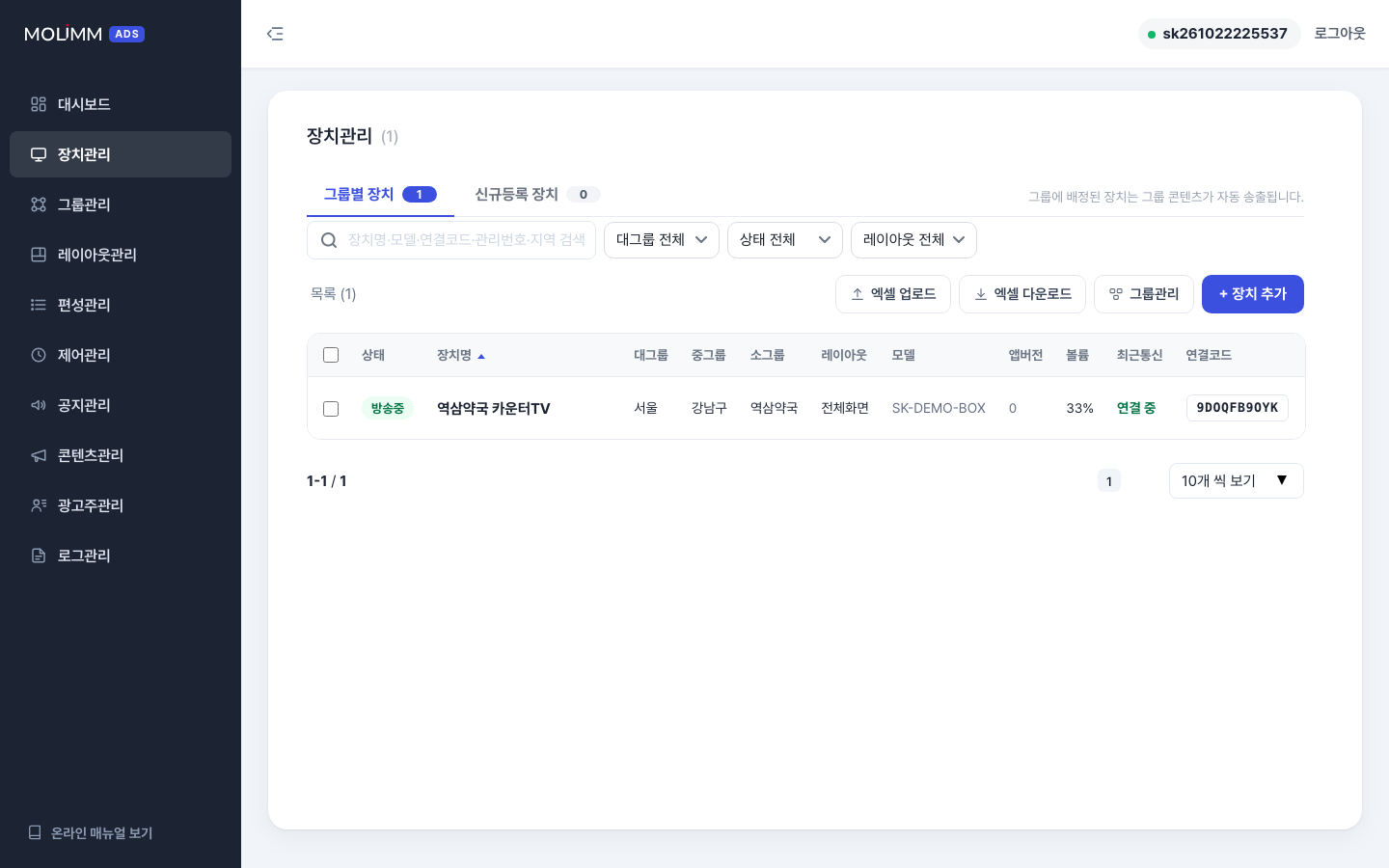Click the 온라인 매뉴얼 book icon
The width and height of the screenshot is (1389, 868).
point(35,832)
